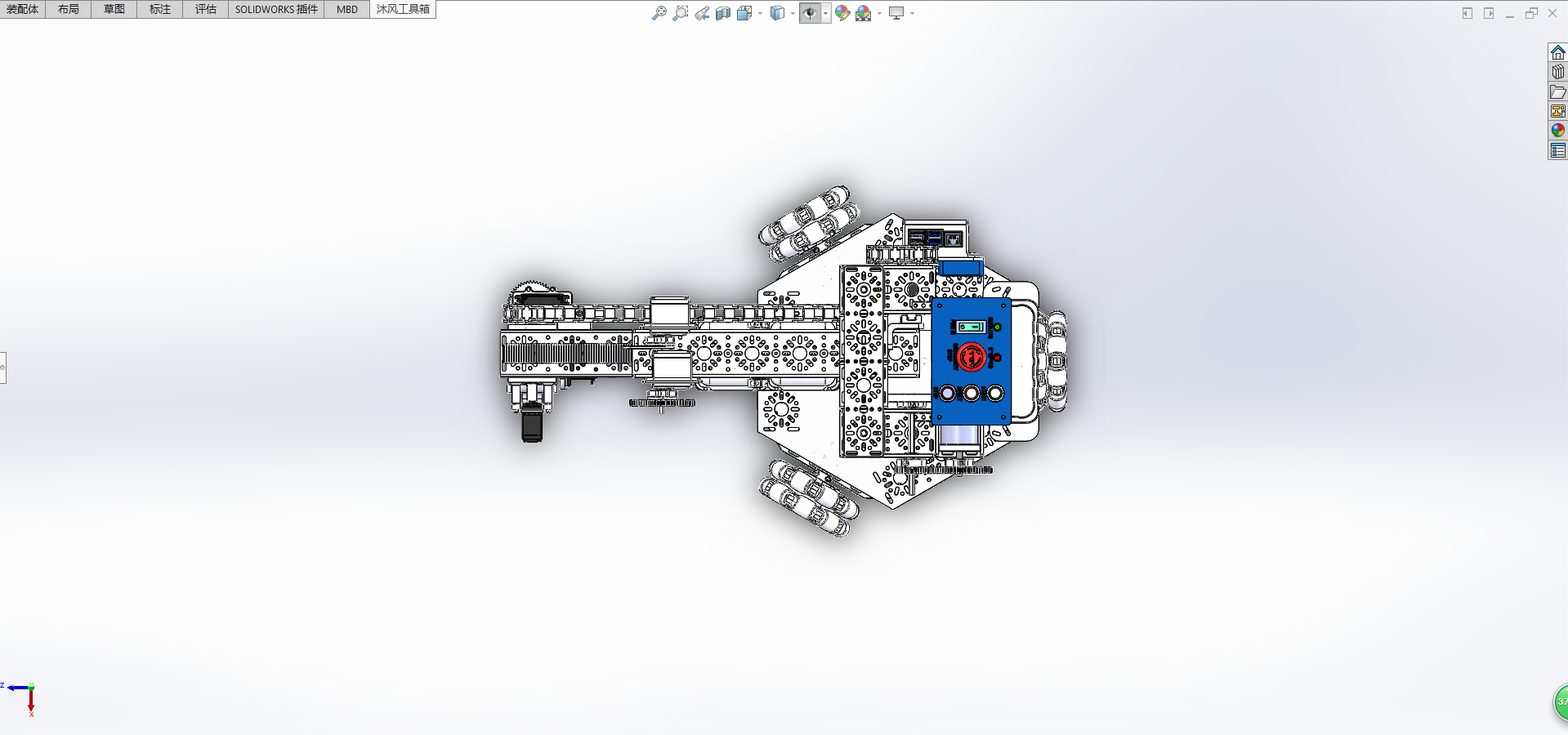
Task: Click the XYZ coordinate triad
Action: (20, 698)
